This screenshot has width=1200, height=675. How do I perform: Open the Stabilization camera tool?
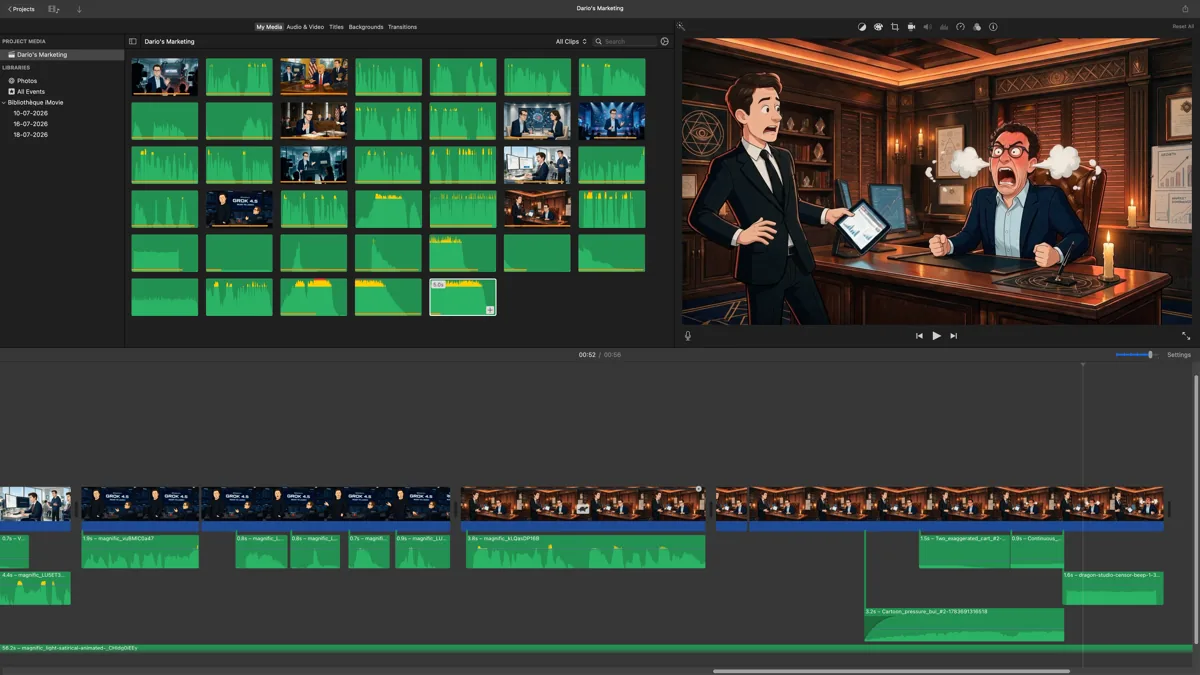tap(911, 27)
